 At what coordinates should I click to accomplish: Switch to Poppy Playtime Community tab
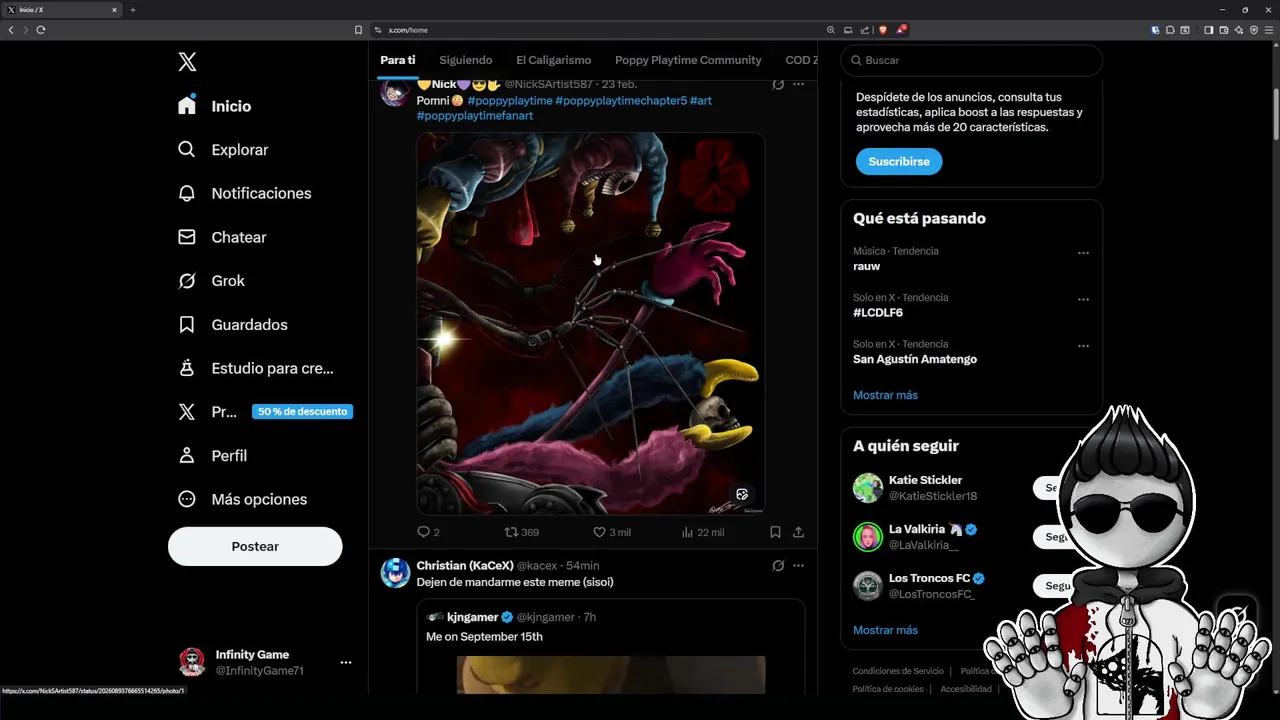[x=688, y=60]
